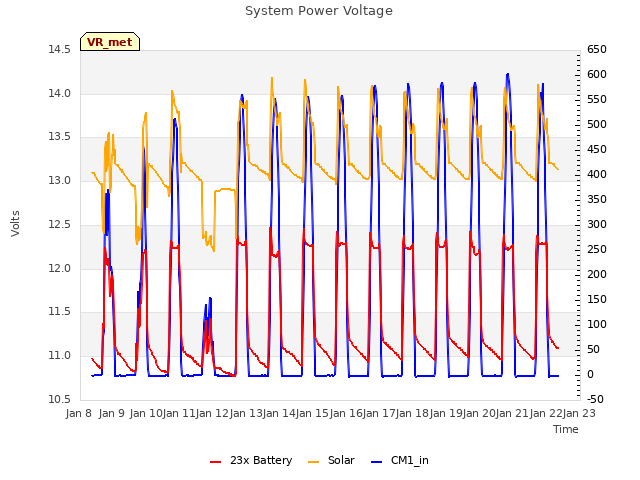
Task: Click the 13.5 left axis value
Action: pos(60,137)
